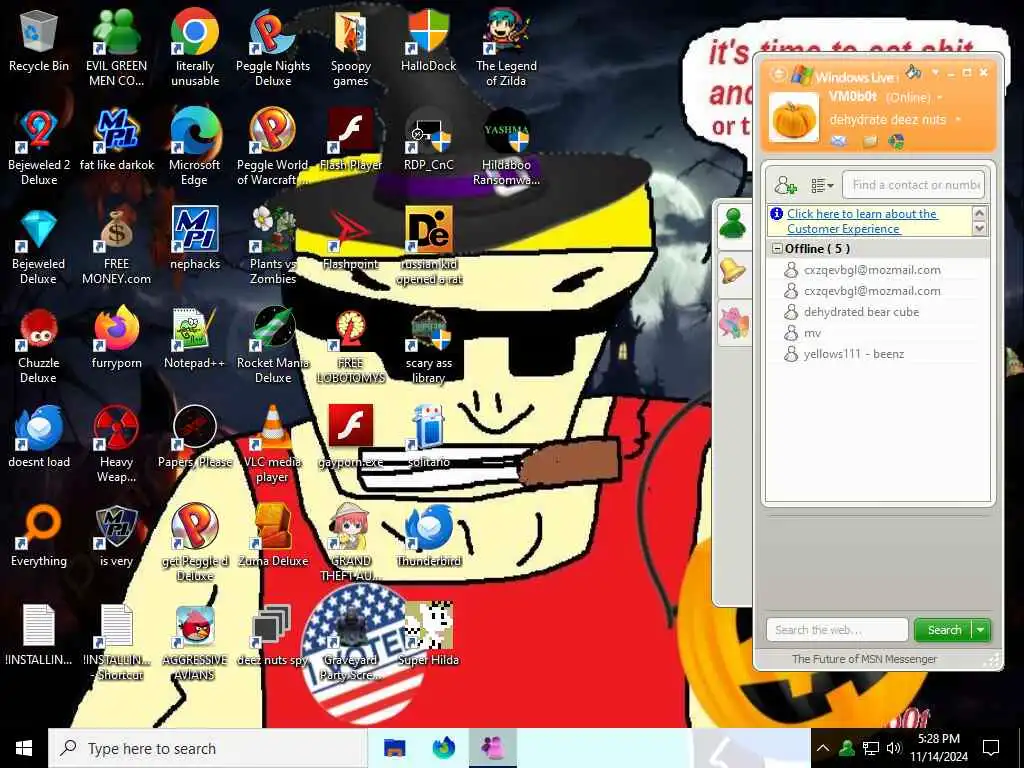This screenshot has height=768, width=1024.
Task: Open the Thunderbird desktop shortcut
Action: (x=428, y=536)
